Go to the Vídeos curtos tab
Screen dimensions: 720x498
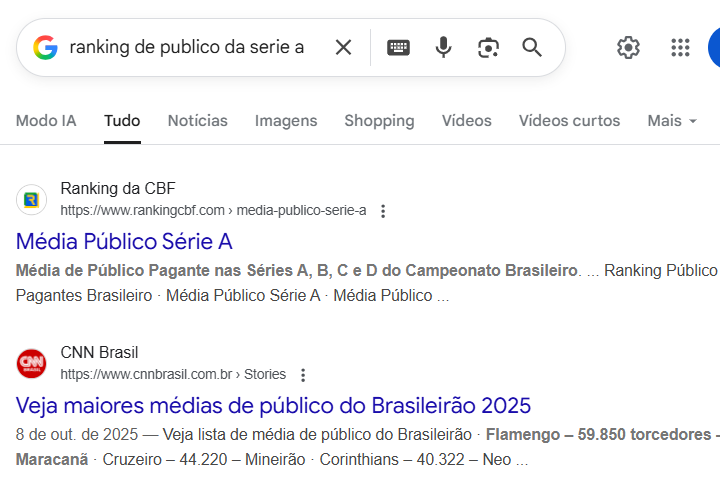point(569,121)
